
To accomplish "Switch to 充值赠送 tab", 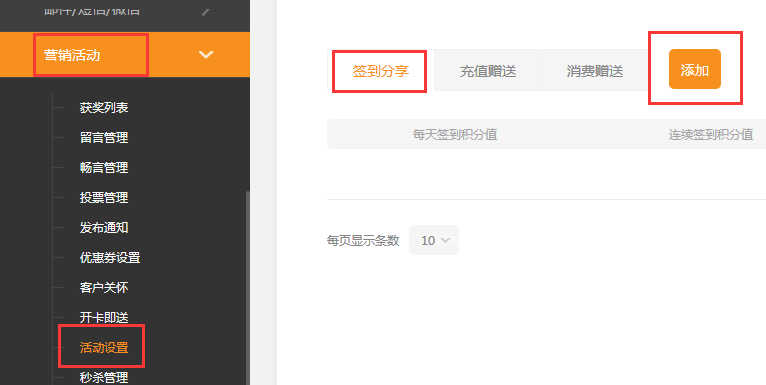I will tap(488, 71).
